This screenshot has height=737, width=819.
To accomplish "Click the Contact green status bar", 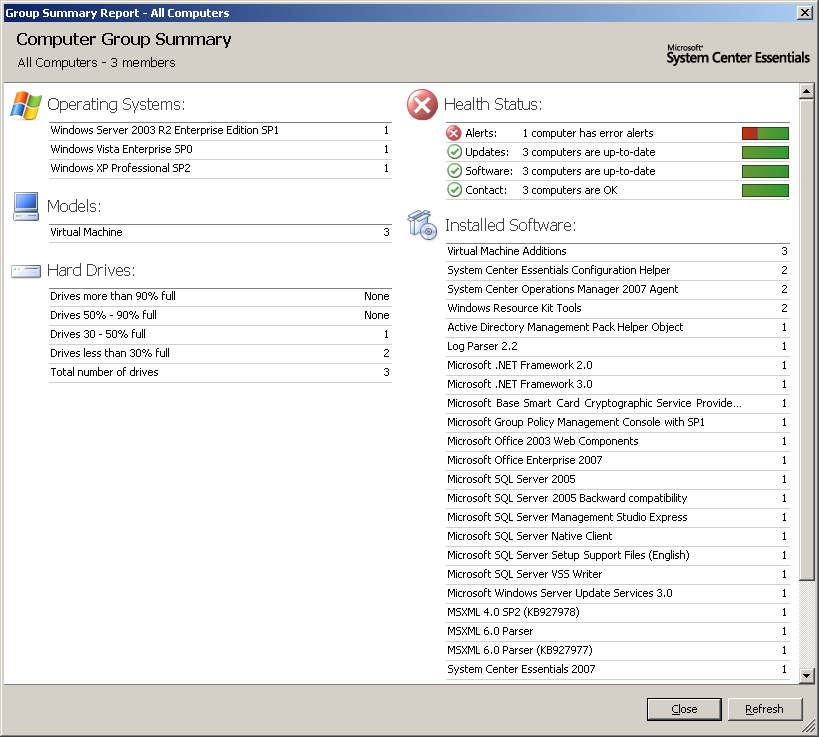I will click(765, 190).
